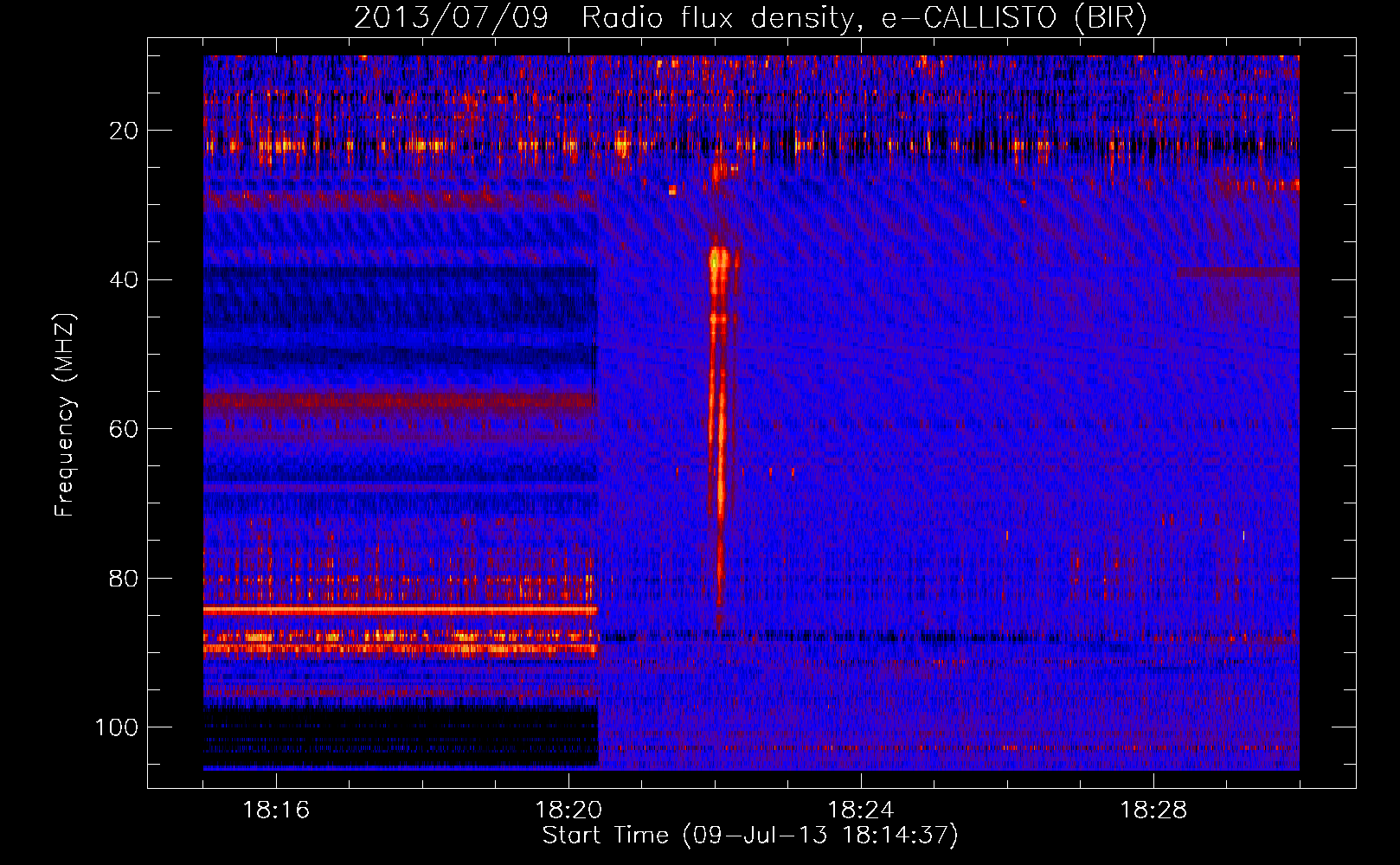Click the '20' frequency tick label

(x=124, y=131)
